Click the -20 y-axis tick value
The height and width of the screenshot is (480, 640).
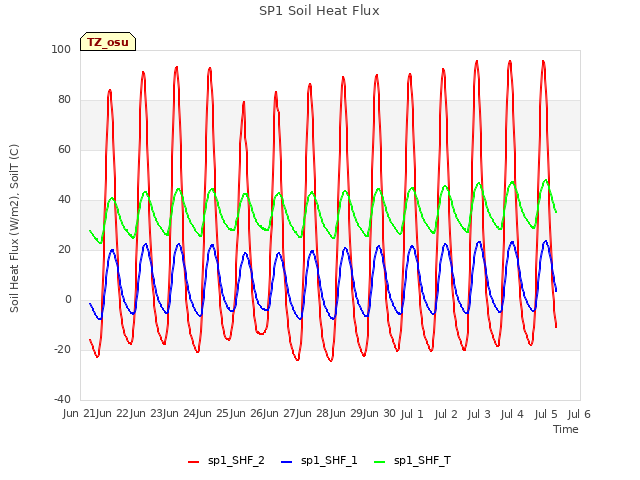pyautogui.click(x=62, y=349)
